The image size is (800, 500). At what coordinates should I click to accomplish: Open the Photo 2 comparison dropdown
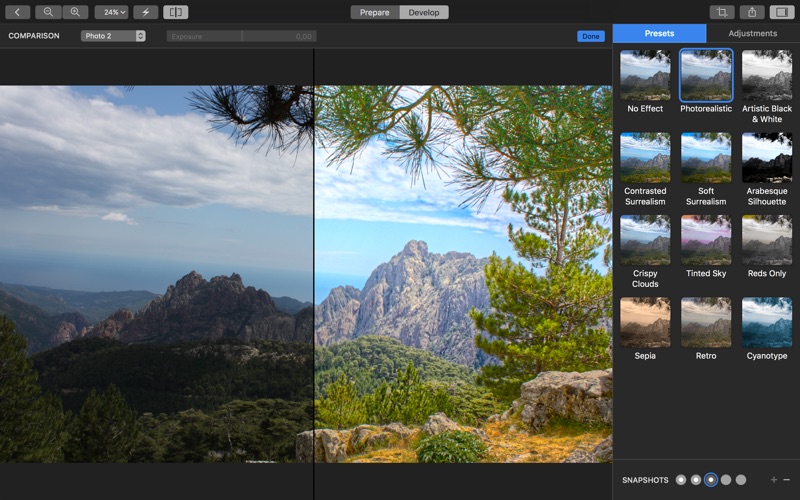[113, 36]
